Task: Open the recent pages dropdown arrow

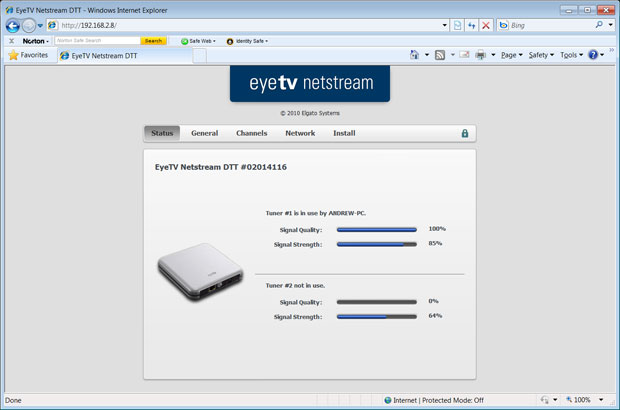Action: click(40, 26)
